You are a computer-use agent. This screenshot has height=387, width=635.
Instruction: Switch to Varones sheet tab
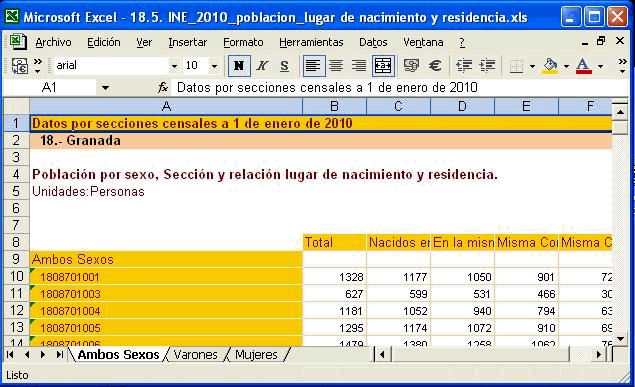196,355
